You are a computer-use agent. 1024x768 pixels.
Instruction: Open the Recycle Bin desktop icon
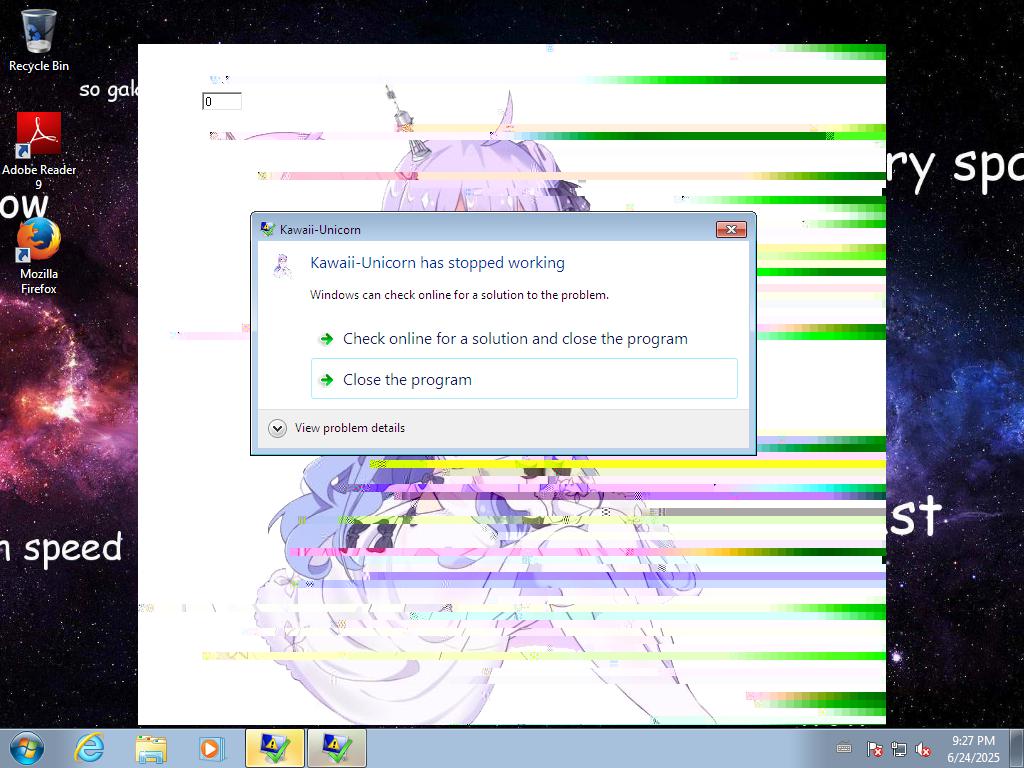(x=39, y=40)
